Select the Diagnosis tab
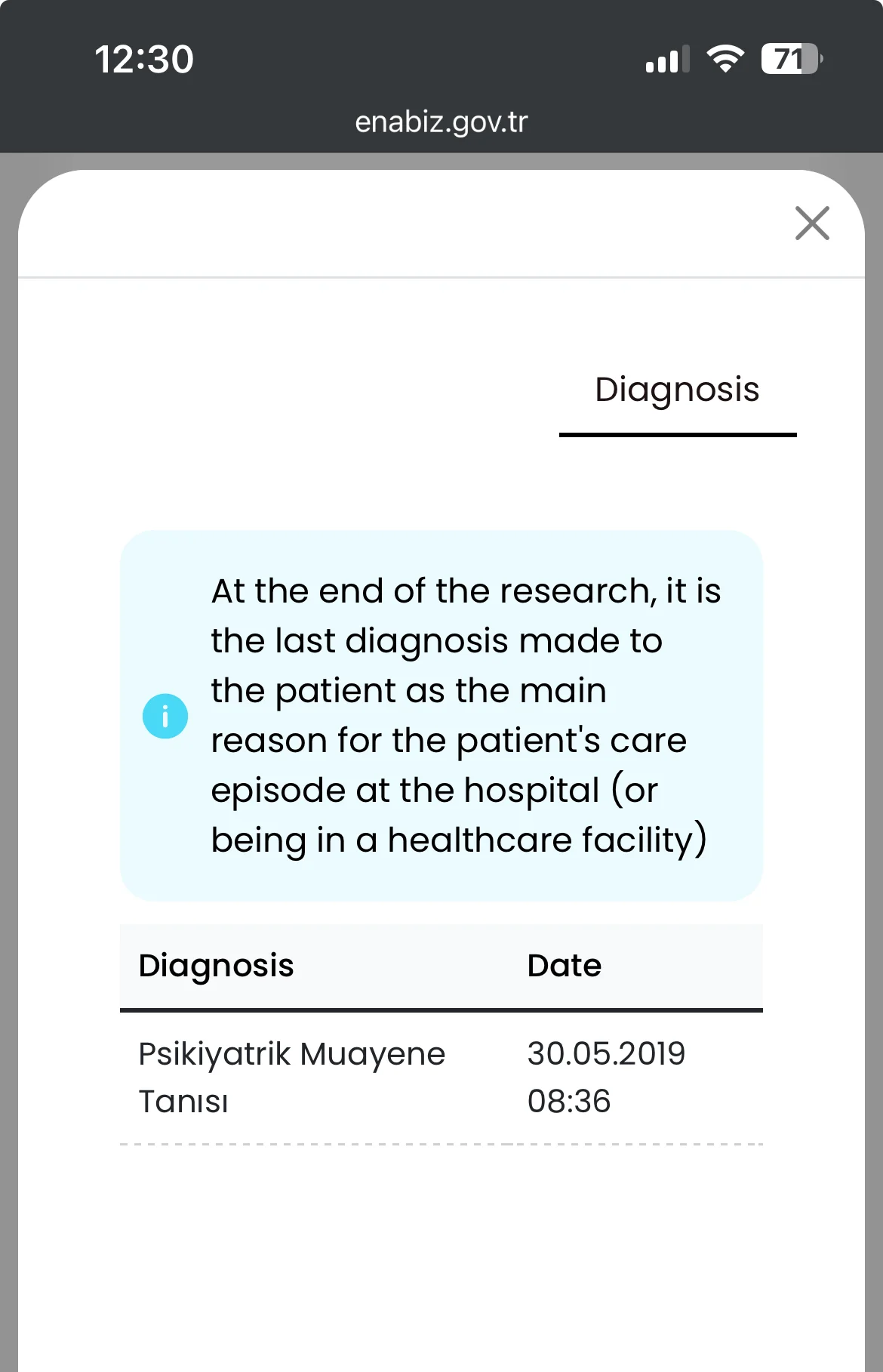This screenshot has height=1372, width=883. click(x=677, y=390)
